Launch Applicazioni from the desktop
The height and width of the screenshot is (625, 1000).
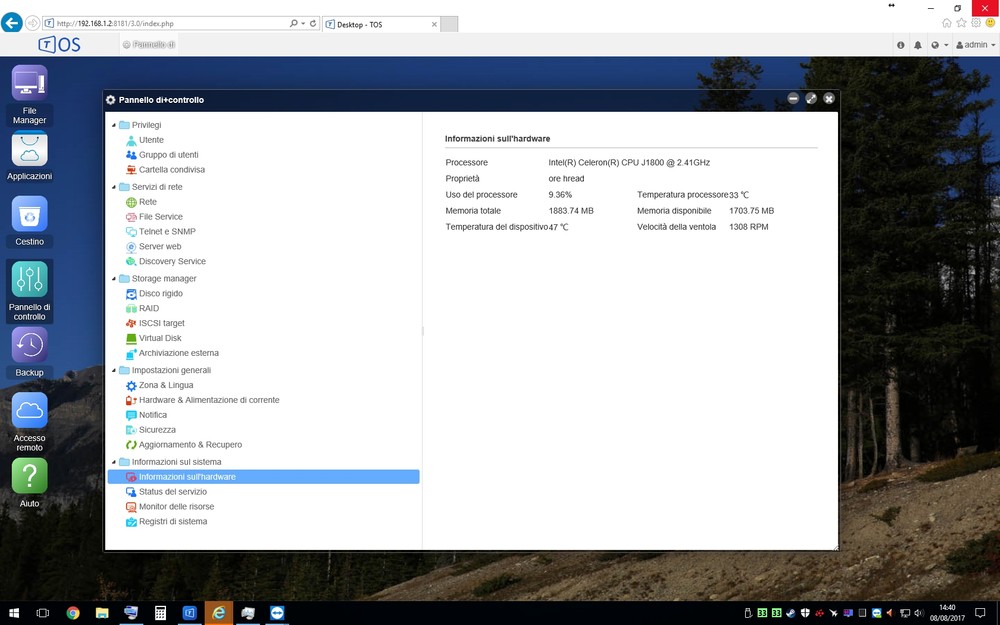point(29,150)
